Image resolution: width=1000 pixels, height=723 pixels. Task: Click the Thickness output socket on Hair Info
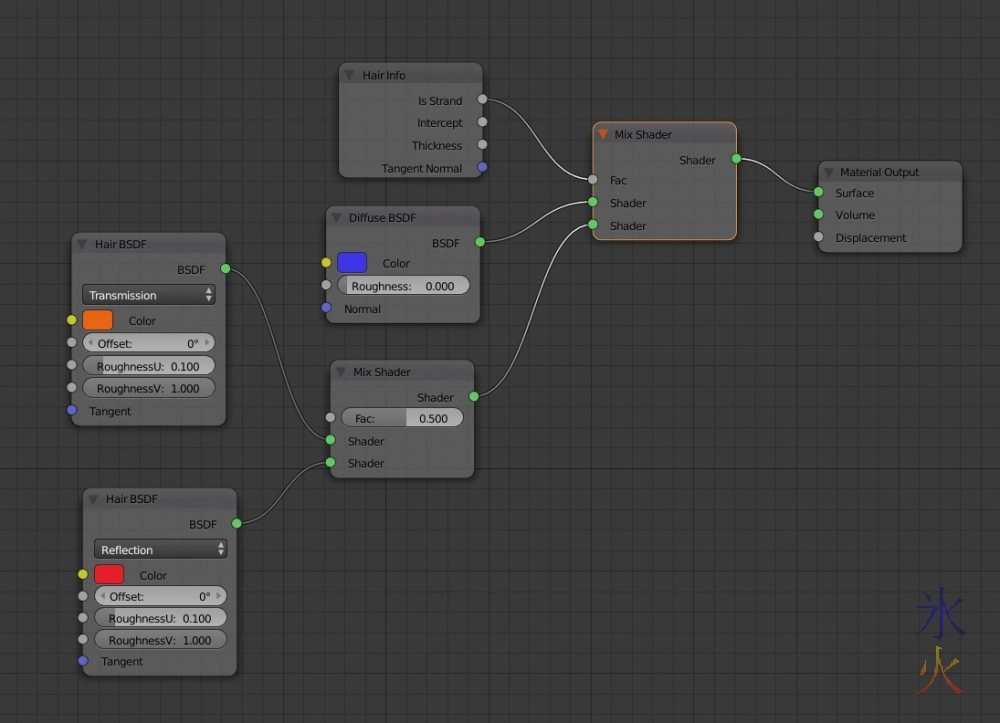click(483, 145)
